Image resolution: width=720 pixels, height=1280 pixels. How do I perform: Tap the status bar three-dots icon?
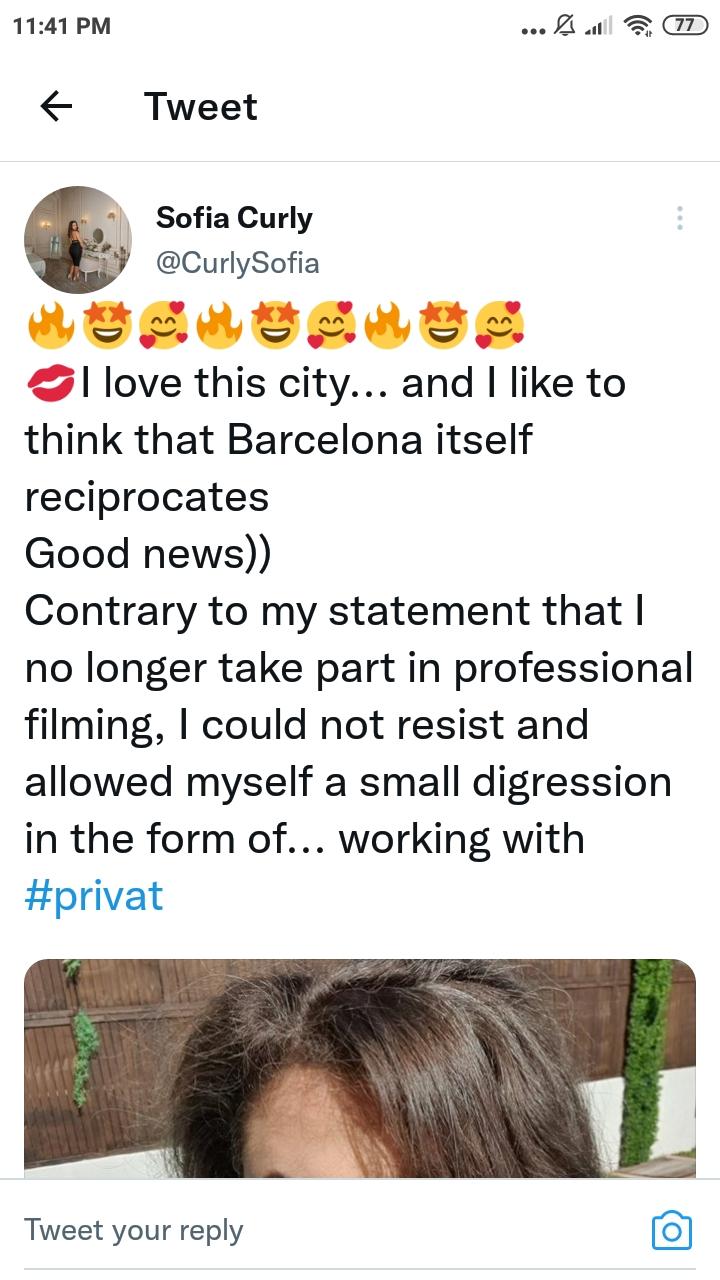pyautogui.click(x=532, y=30)
